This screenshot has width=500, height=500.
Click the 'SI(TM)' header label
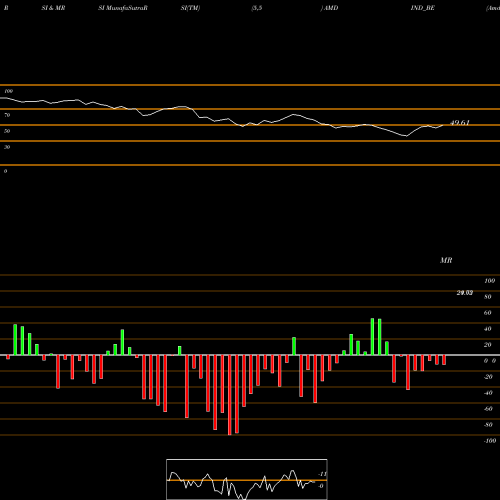[x=190, y=8]
